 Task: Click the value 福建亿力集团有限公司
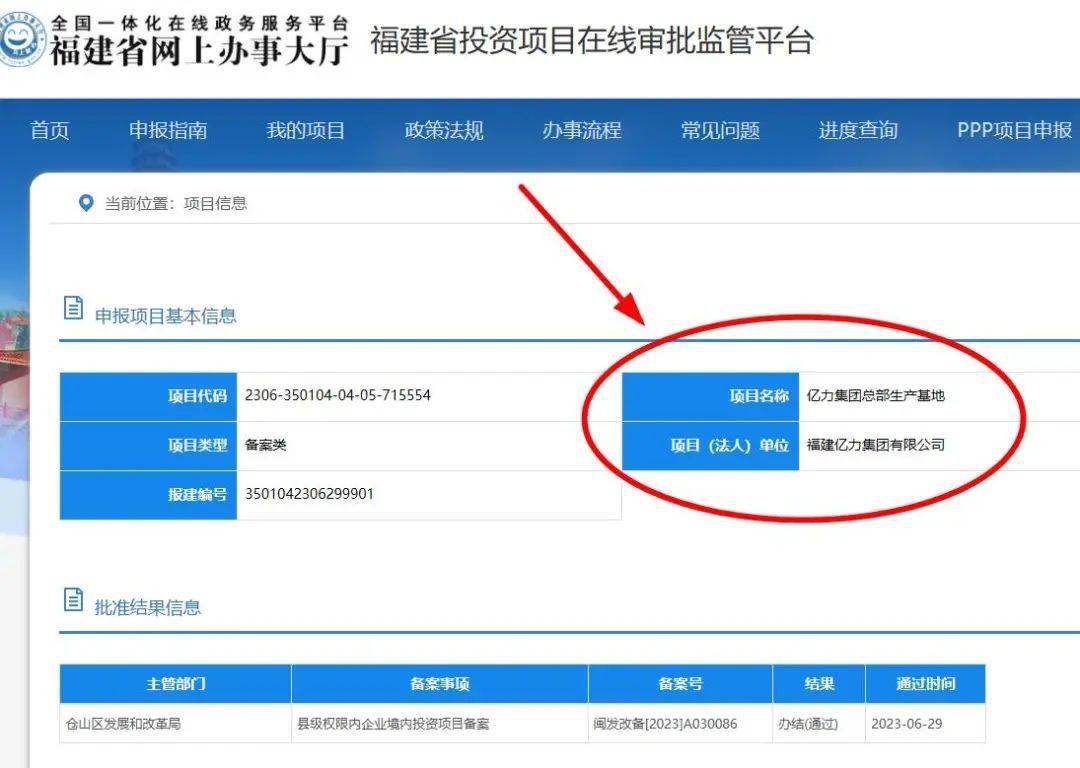(x=875, y=445)
